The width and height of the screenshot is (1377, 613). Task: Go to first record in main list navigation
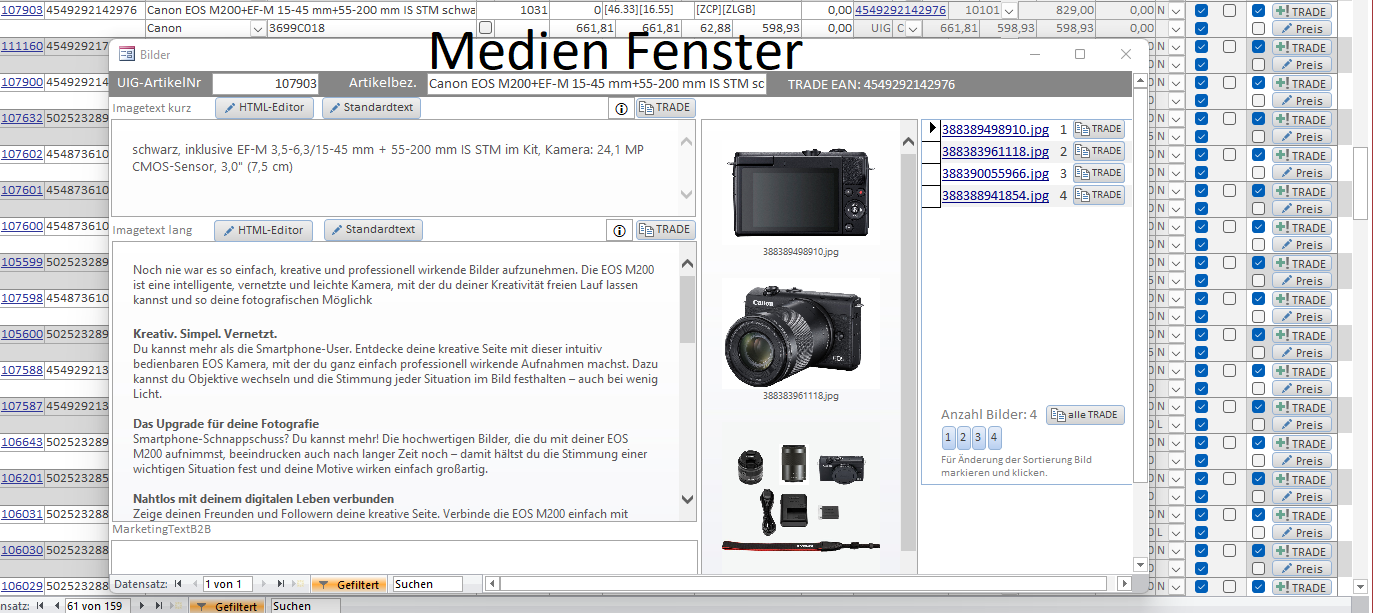coord(41,606)
